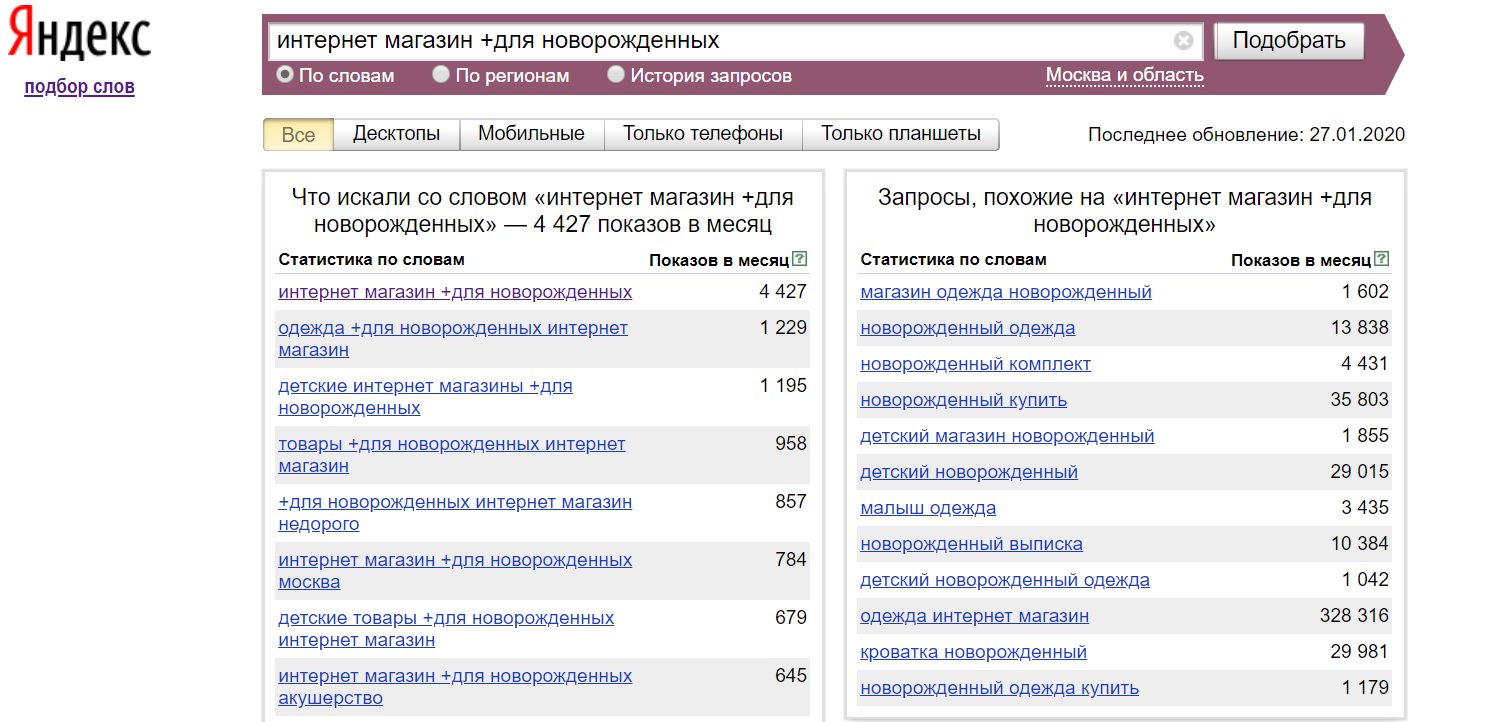1489x722 pixels.
Task: Select the 'По регионам' radio button
Action: tap(441, 74)
